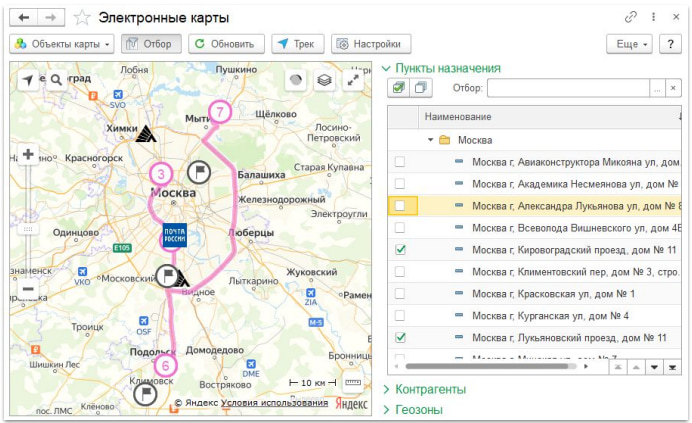Uncheck Кировоградский проезд checkbox
Viewport: 692px width, 423px height.
400,250
